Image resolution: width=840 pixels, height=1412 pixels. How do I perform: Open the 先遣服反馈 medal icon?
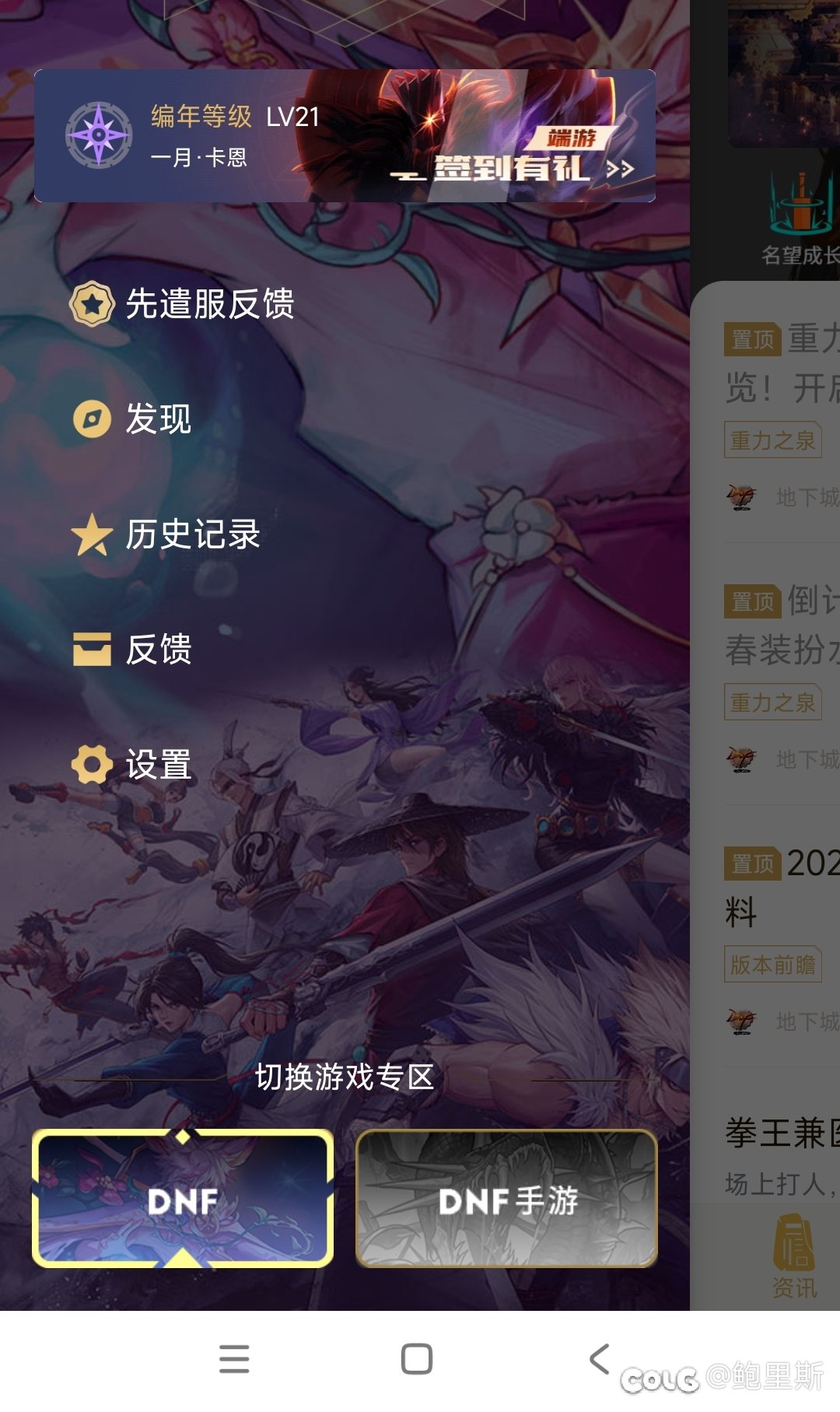(x=92, y=303)
